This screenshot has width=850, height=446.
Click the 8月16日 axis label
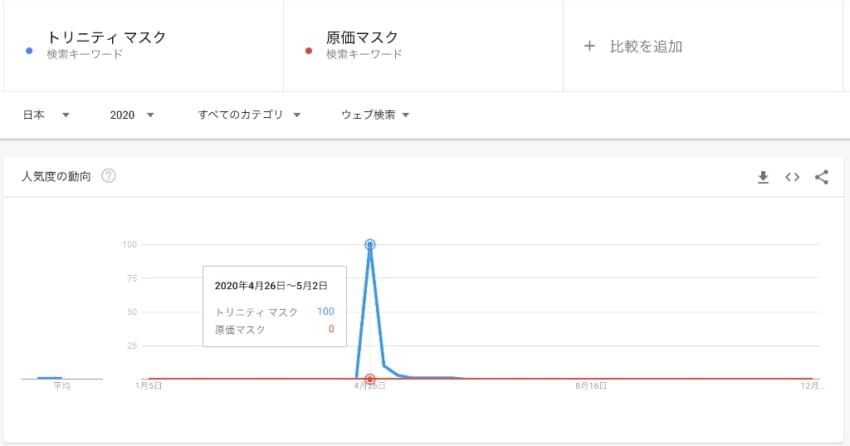[593, 386]
